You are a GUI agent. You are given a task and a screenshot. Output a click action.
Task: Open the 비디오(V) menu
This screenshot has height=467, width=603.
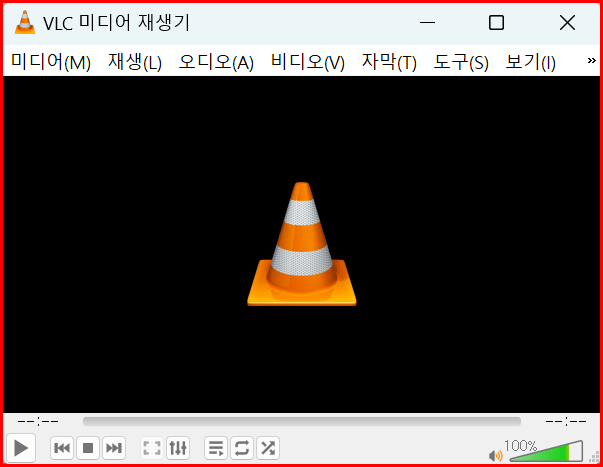308,62
